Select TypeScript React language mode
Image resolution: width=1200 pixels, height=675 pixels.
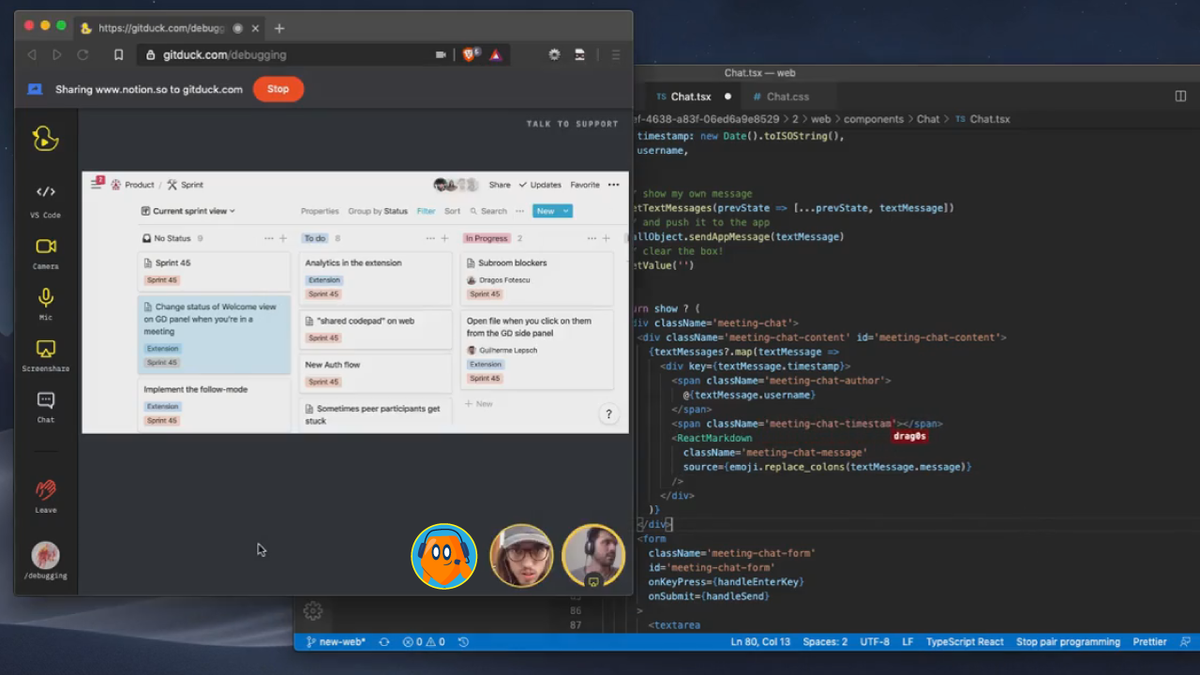click(965, 642)
